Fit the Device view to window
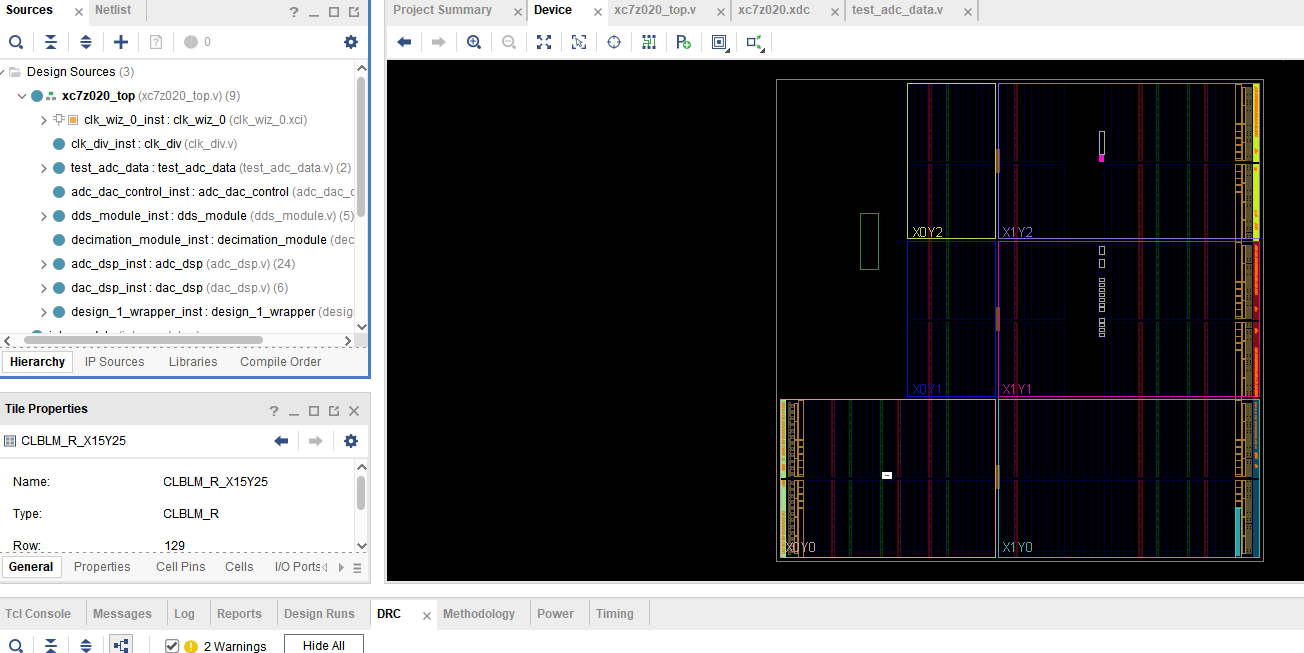The width and height of the screenshot is (1304, 653). [544, 42]
